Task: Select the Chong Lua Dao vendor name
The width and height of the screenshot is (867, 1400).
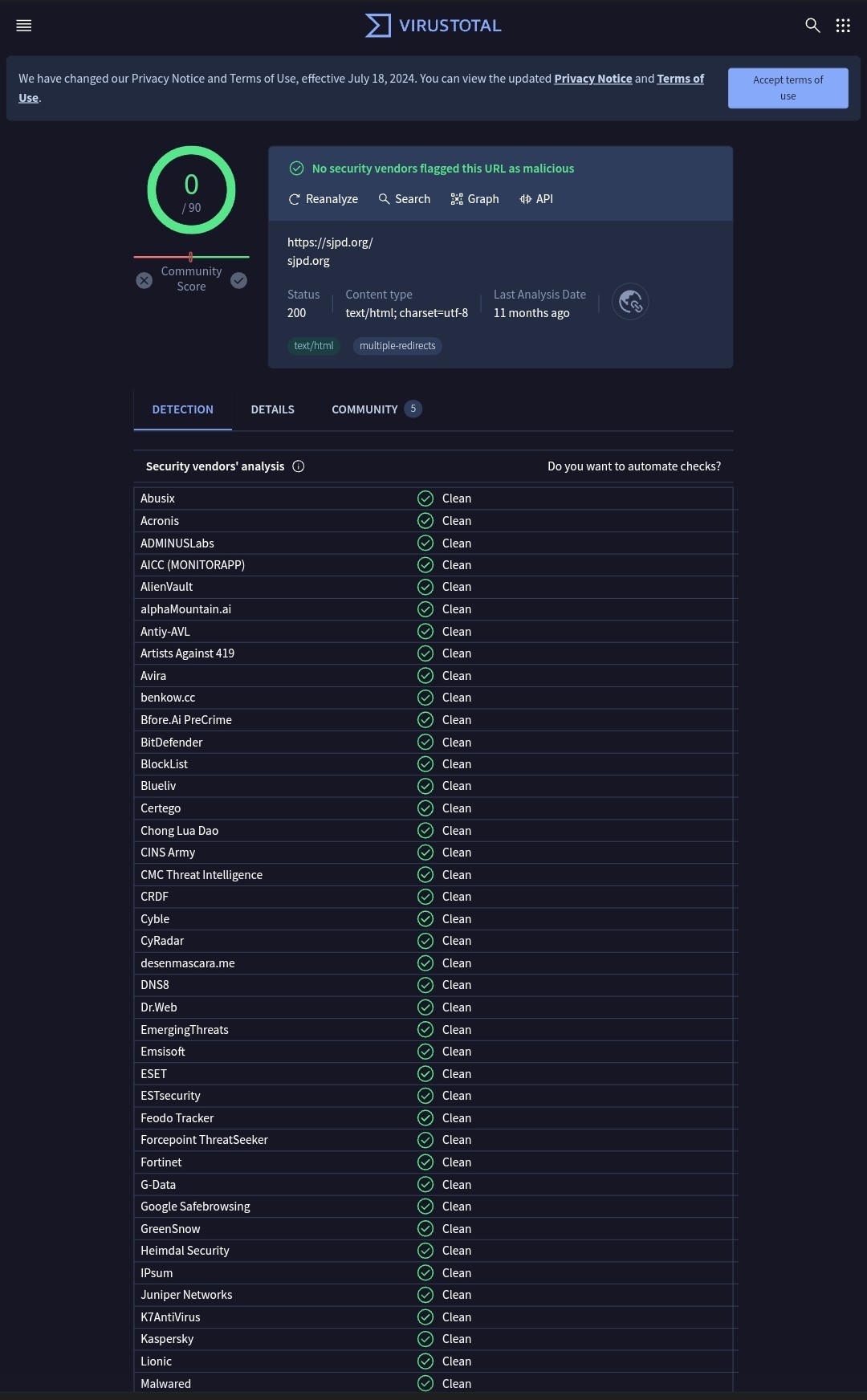Action: [180, 831]
